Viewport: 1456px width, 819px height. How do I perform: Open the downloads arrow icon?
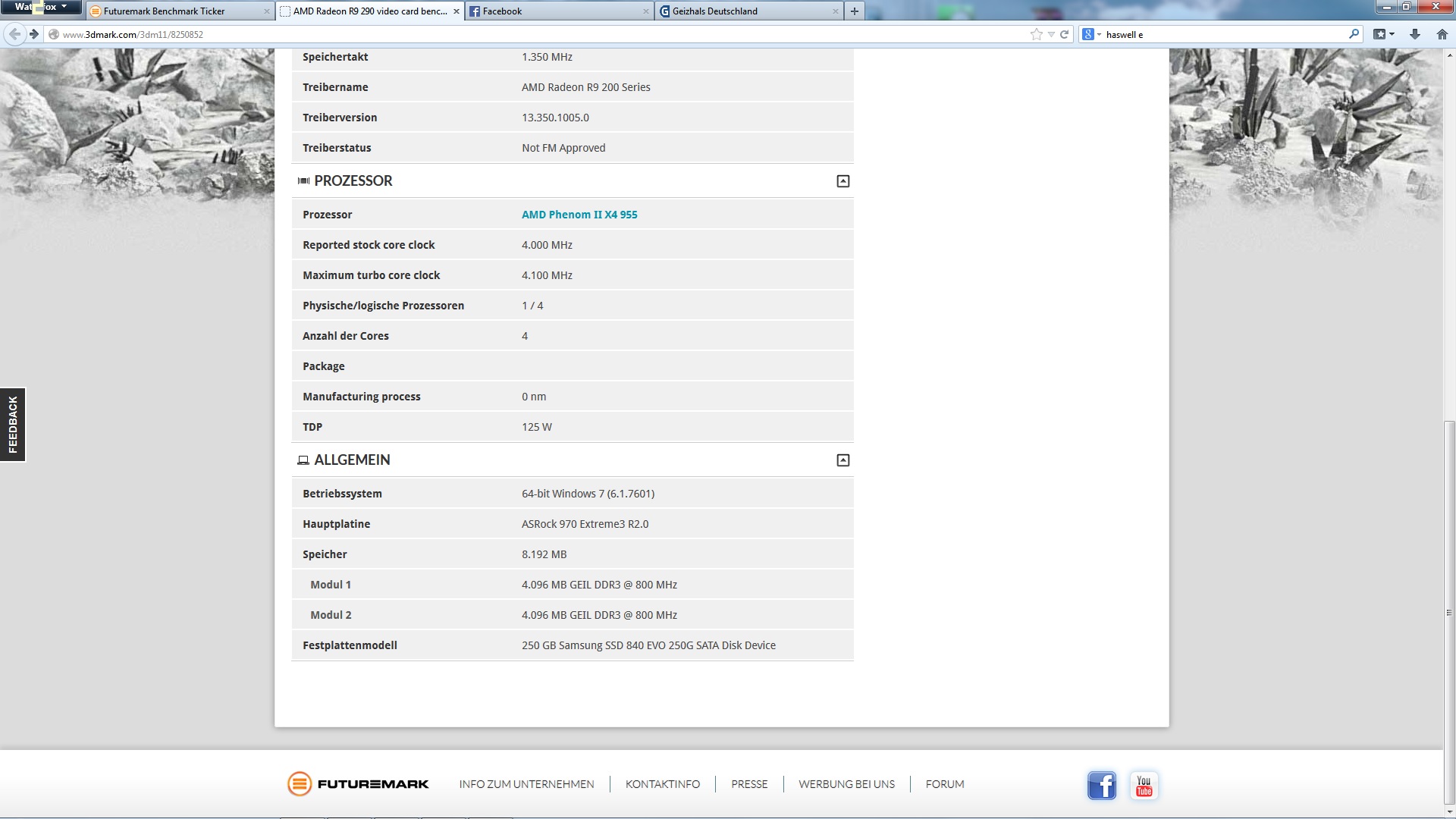point(1414,34)
